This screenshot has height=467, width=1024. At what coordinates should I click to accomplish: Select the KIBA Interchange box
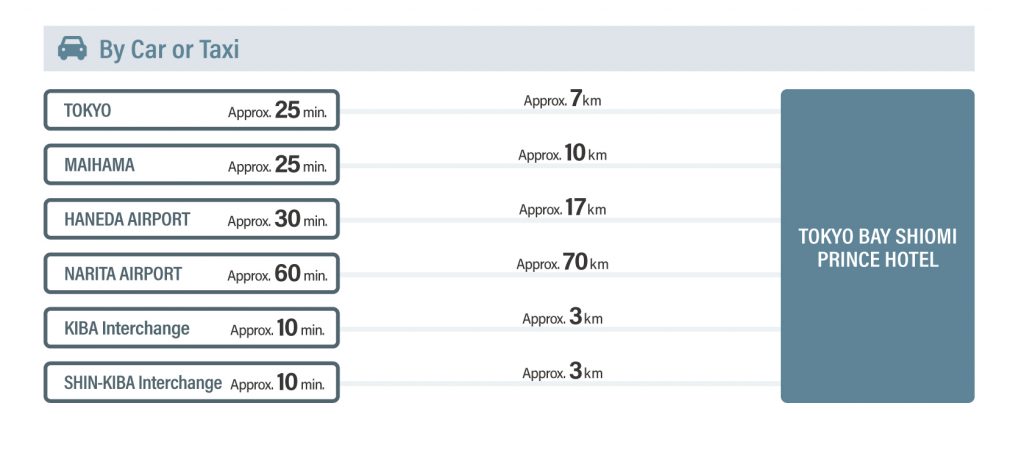click(191, 327)
